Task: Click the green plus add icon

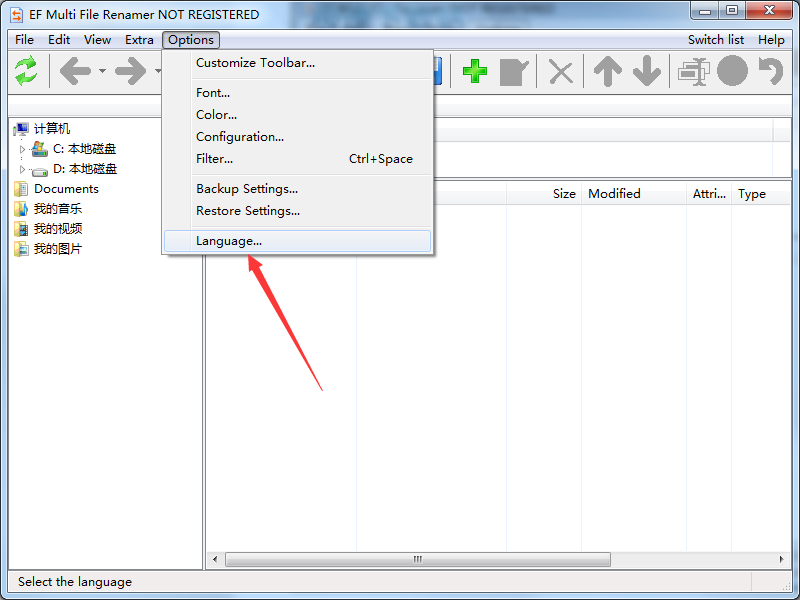Action: click(x=475, y=71)
